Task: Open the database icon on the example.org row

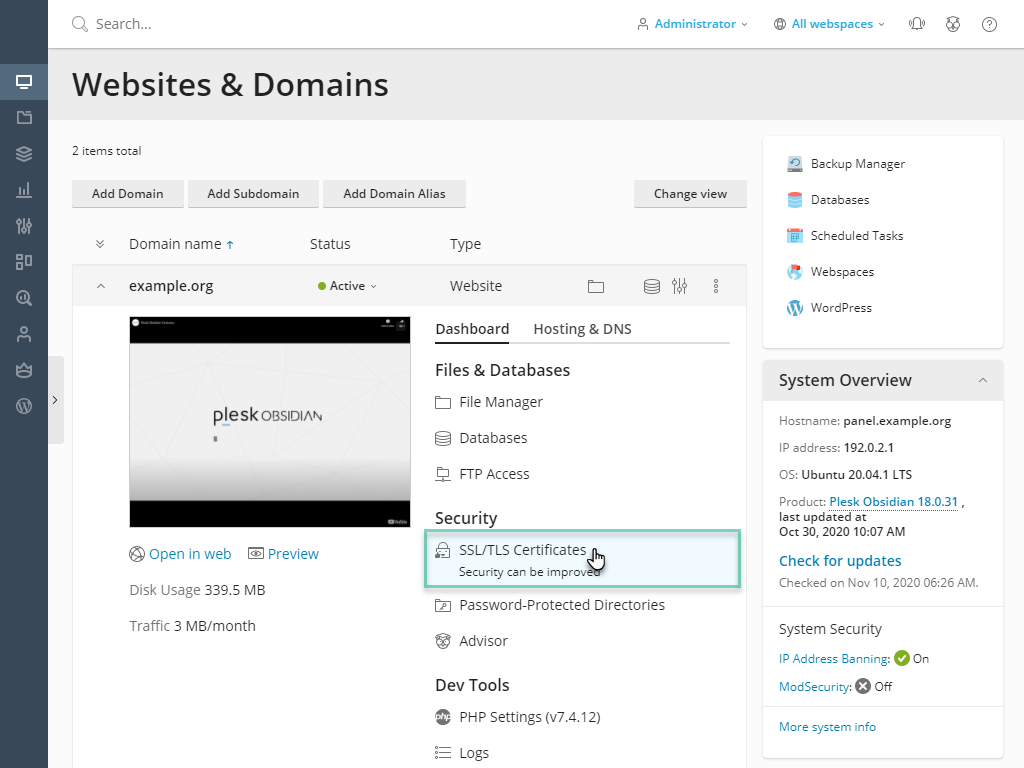Action: point(652,286)
